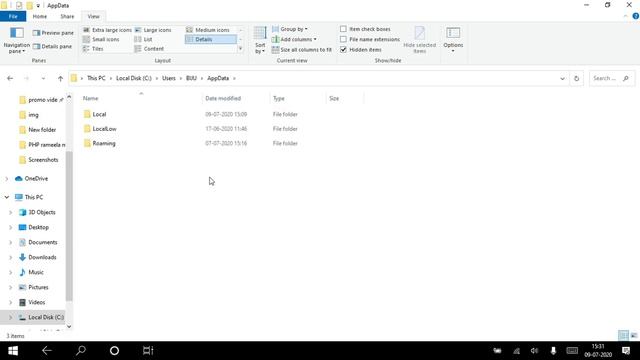Switch to the Home ribbon tab

click(x=40, y=16)
